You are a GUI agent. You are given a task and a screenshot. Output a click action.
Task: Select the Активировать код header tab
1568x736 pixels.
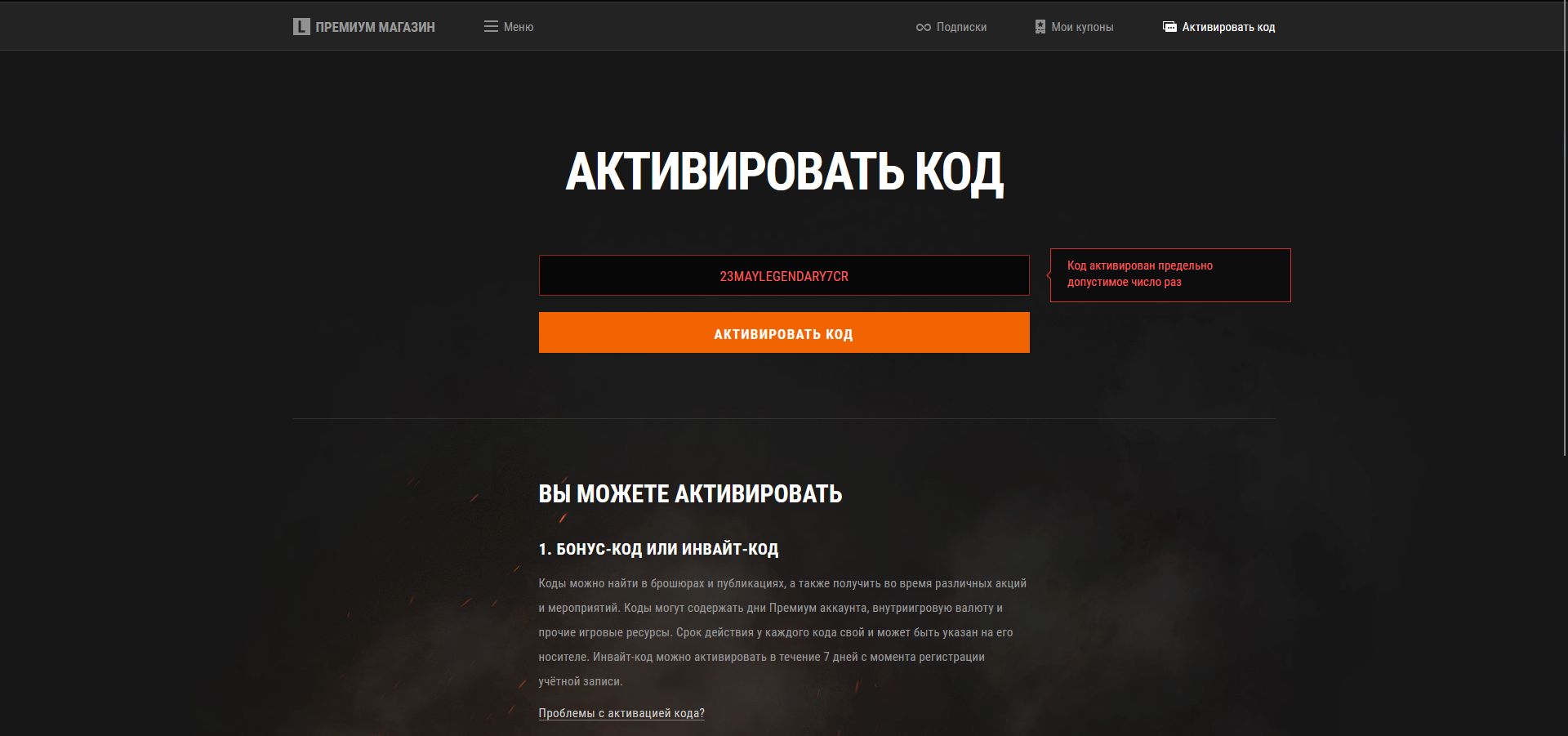point(1228,27)
